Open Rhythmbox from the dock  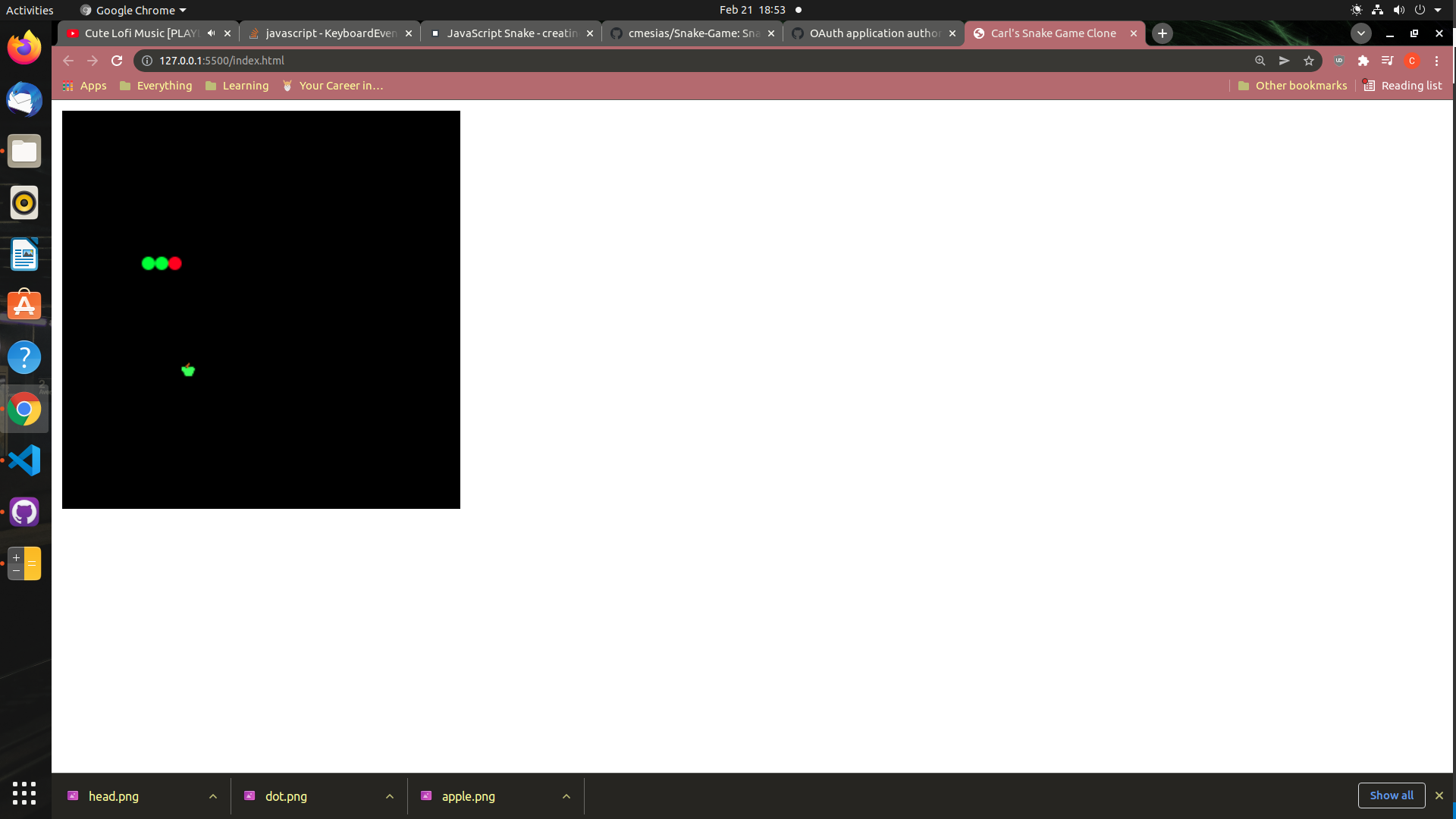click(x=25, y=202)
